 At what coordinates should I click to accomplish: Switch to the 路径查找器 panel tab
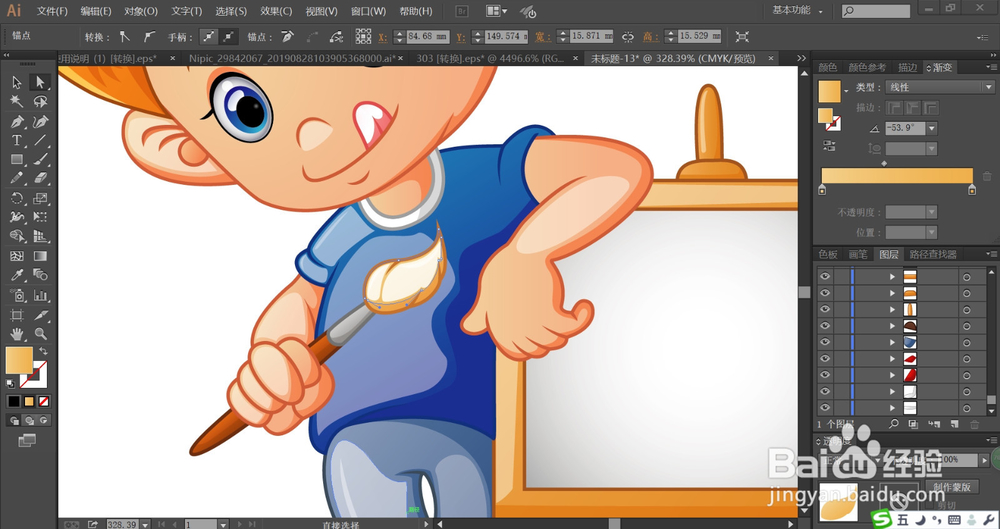click(x=933, y=254)
